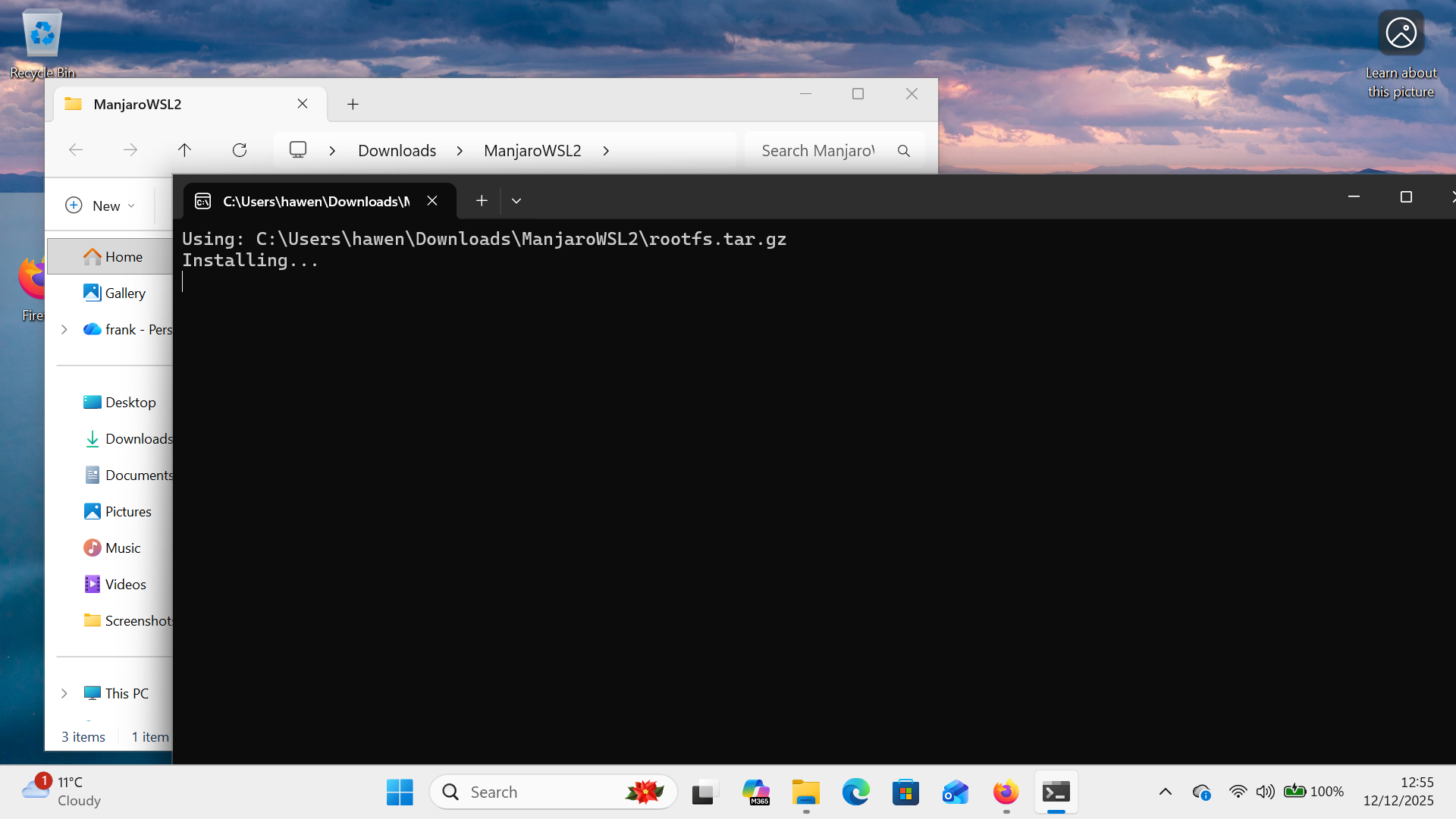
Task: Expand This PC in the sidebar
Action: (64, 693)
